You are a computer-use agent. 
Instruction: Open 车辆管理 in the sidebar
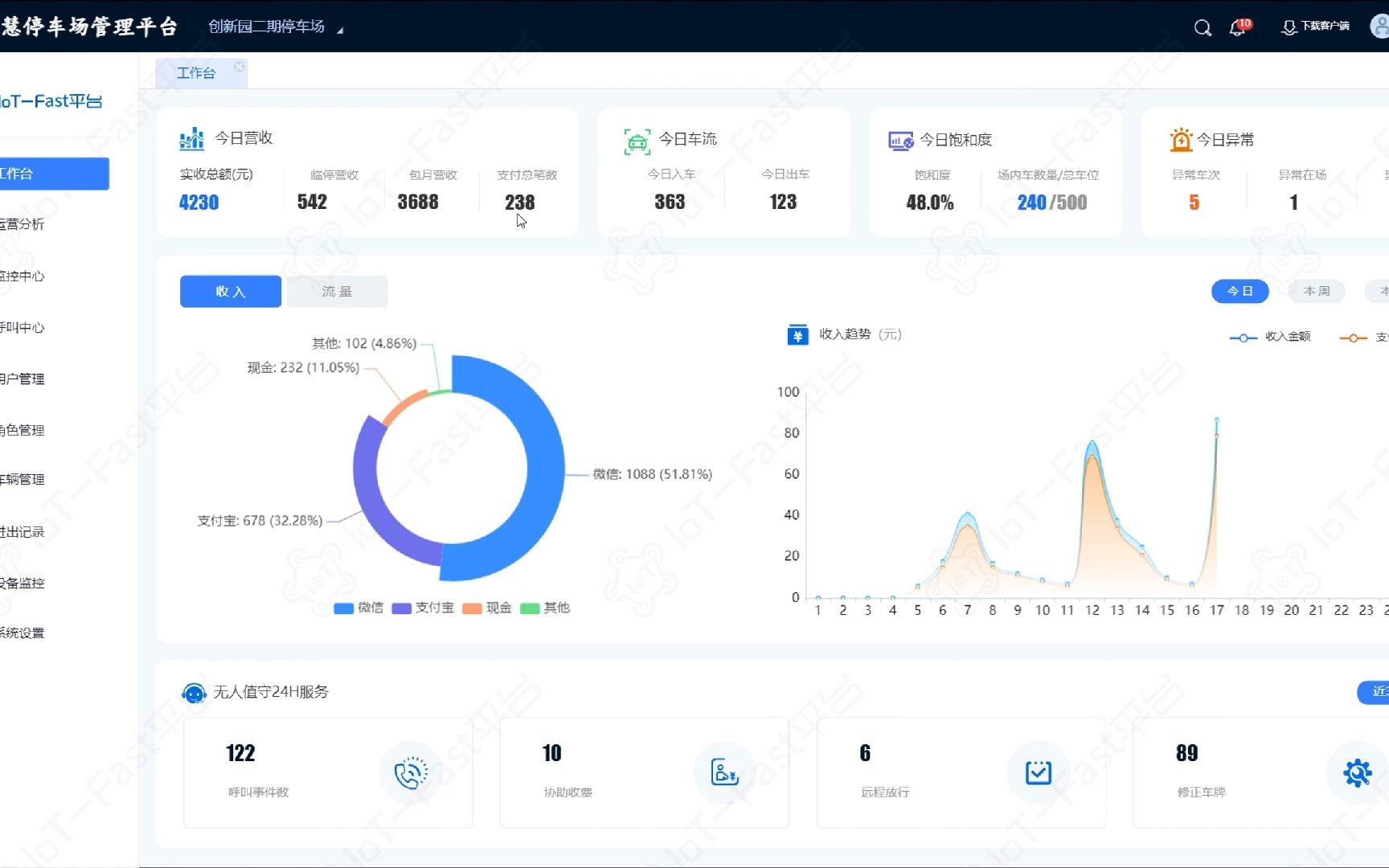click(x=23, y=479)
